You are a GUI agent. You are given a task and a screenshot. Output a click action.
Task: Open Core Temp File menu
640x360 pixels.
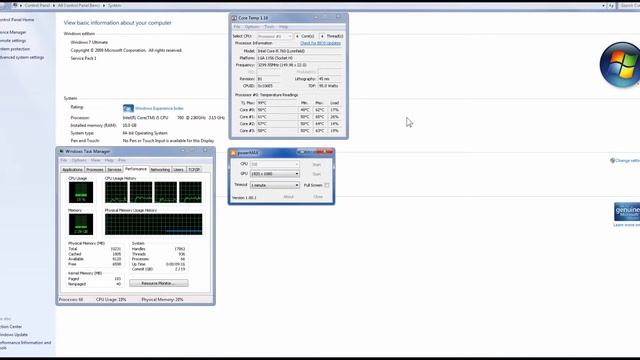pos(237,27)
